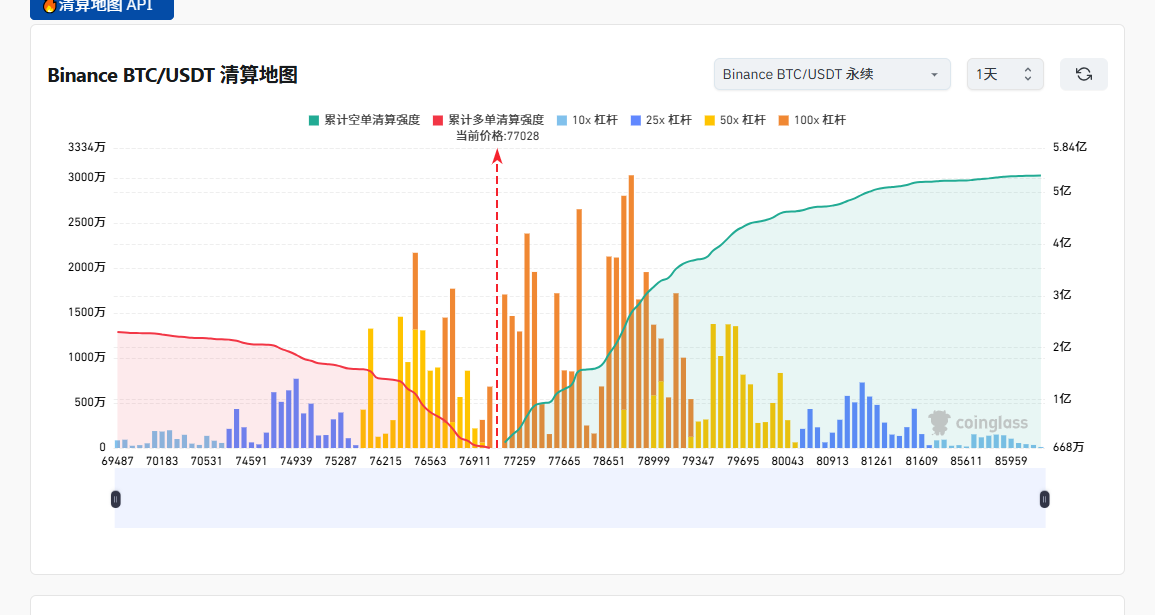Click the 清算地图 API button
The height and width of the screenshot is (615, 1155).
(102, 7)
